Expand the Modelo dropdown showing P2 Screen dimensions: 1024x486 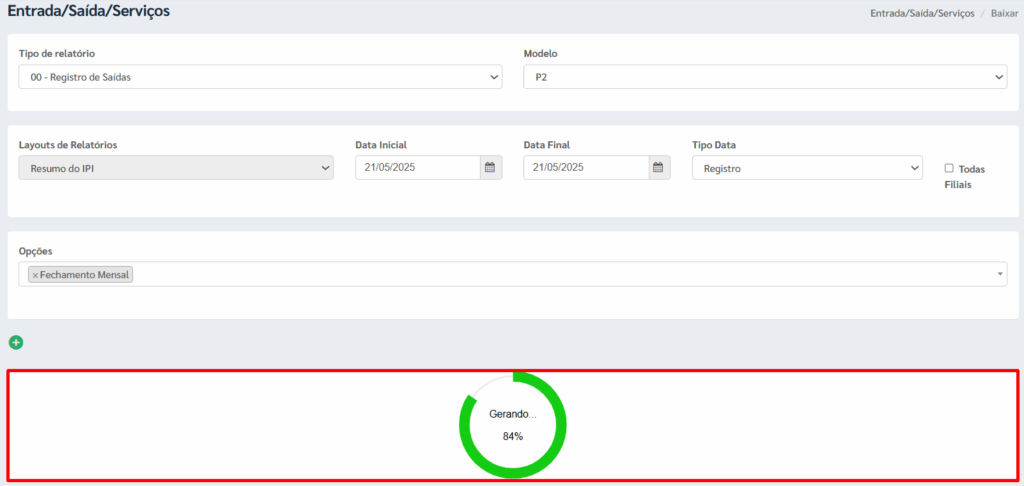765,77
